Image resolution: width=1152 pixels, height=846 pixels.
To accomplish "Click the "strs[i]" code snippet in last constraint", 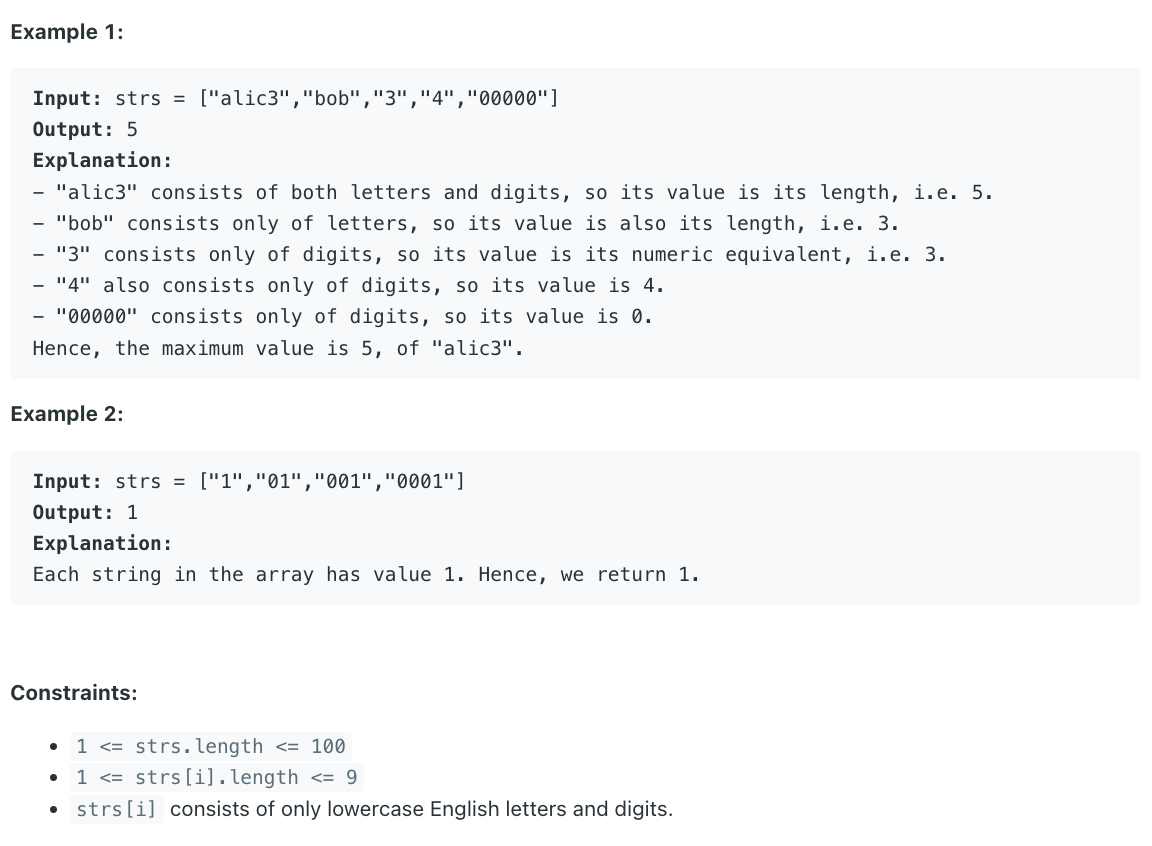I will [117, 809].
